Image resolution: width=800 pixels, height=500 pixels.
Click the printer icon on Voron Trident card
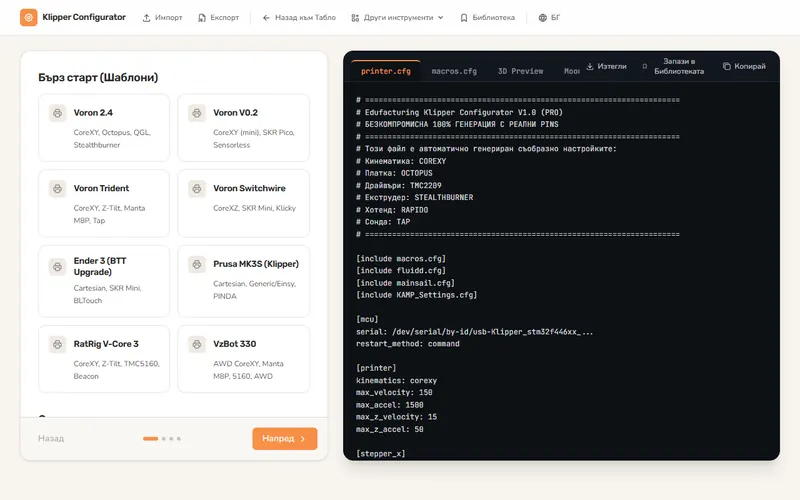coord(58,188)
